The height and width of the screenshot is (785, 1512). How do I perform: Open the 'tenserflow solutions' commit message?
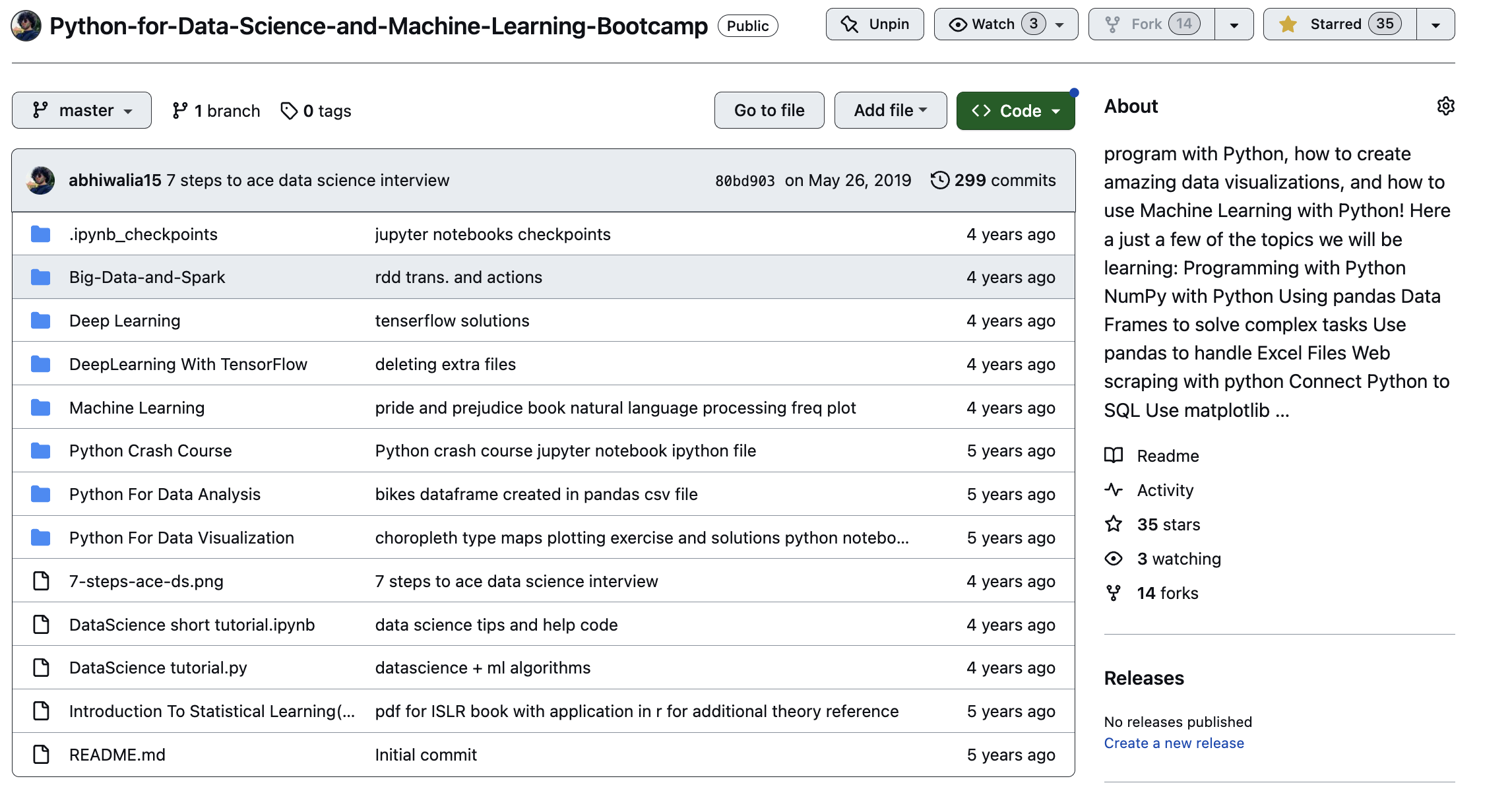(x=452, y=321)
